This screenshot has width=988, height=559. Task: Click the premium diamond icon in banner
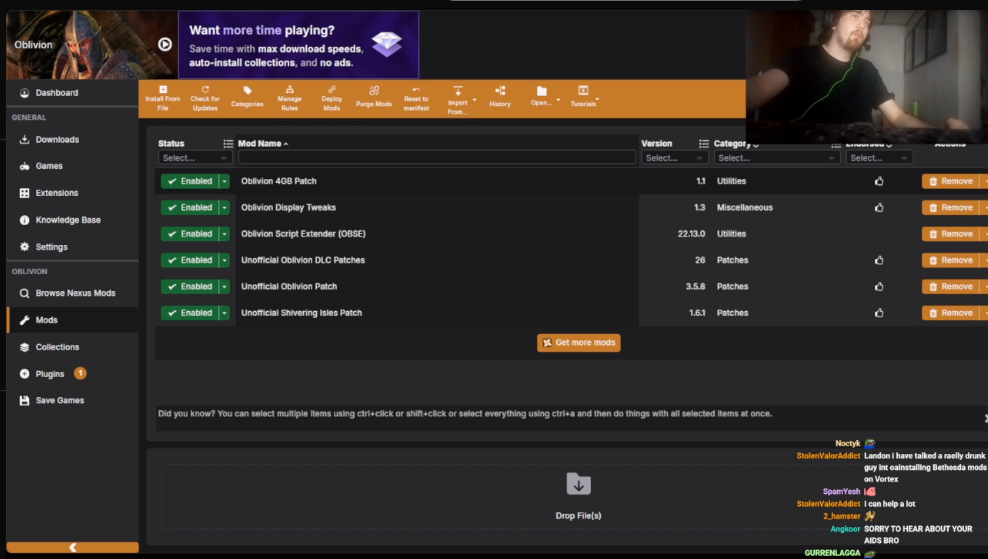(386, 44)
